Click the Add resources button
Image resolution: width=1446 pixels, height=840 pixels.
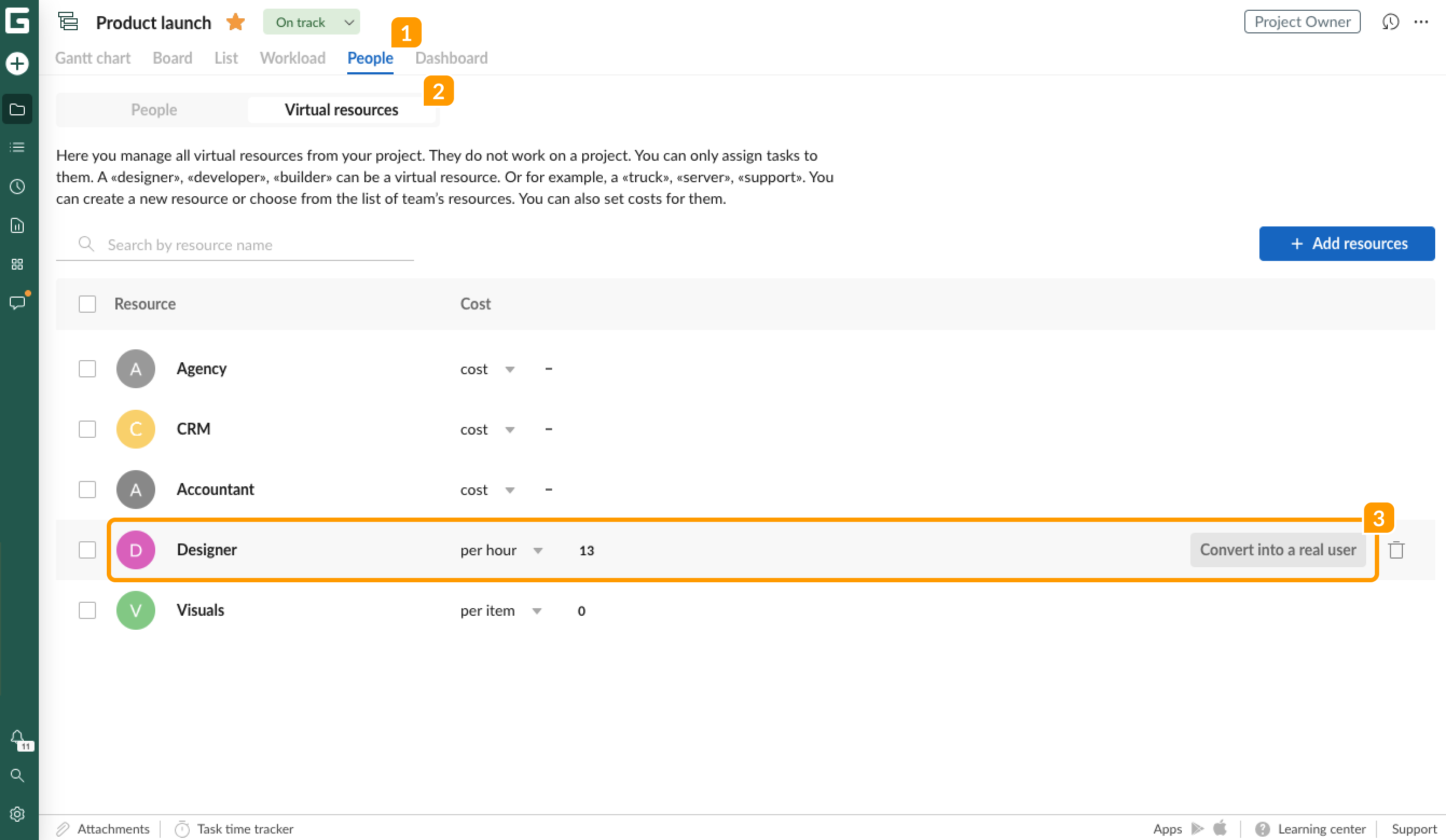[1347, 243]
